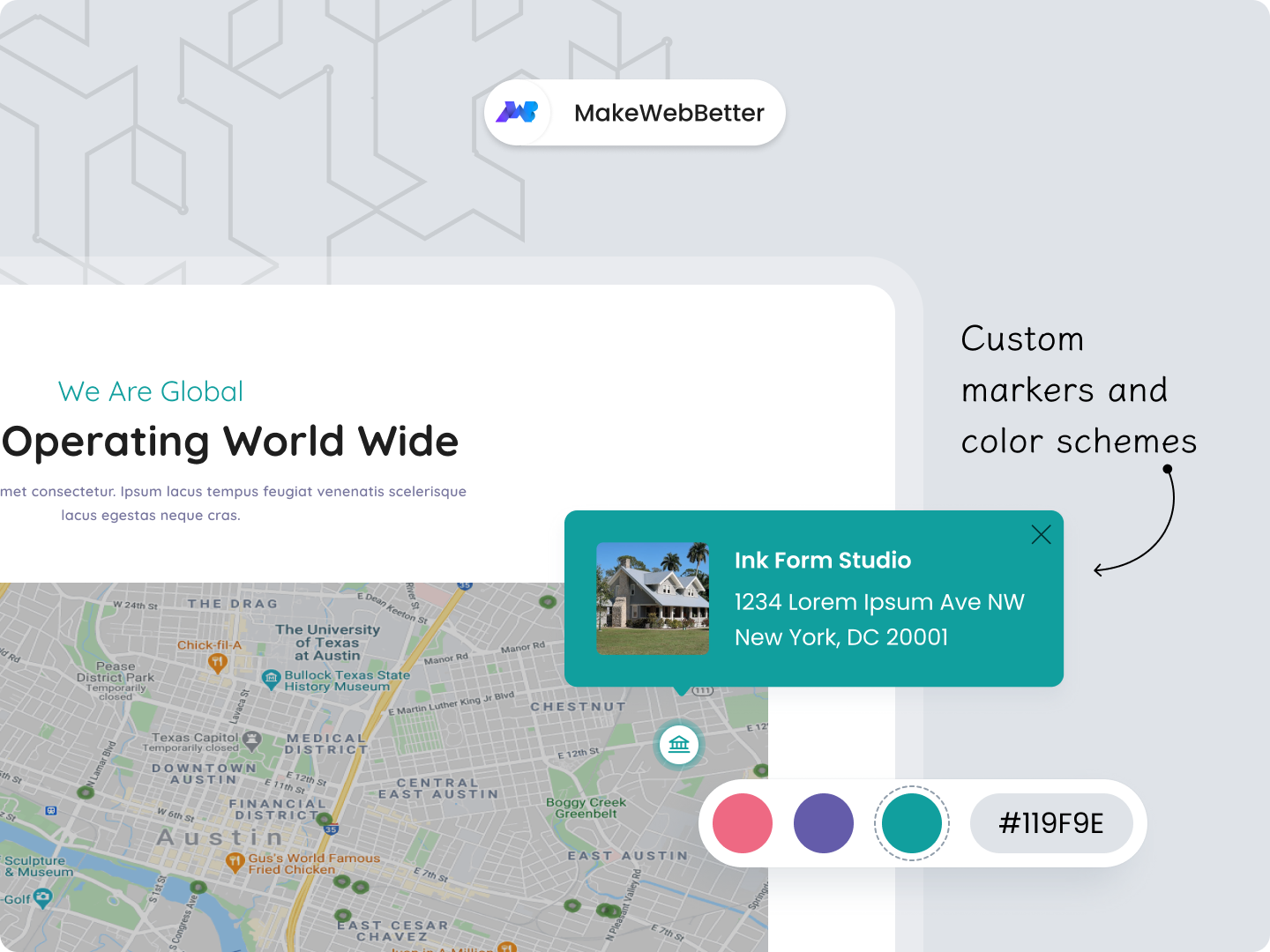
Task: Select the purple color swatch
Action: click(824, 822)
